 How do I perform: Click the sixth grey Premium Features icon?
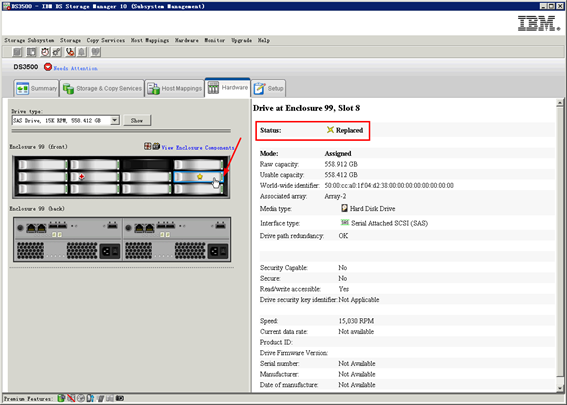[x=110, y=398]
